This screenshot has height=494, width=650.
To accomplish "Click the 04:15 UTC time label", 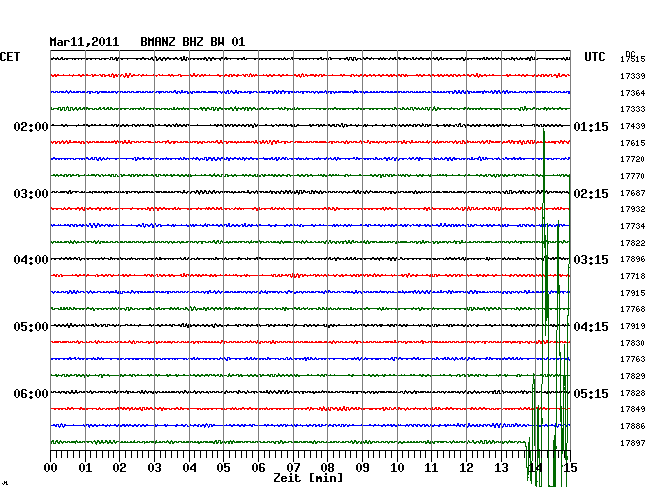I will [x=591, y=327].
